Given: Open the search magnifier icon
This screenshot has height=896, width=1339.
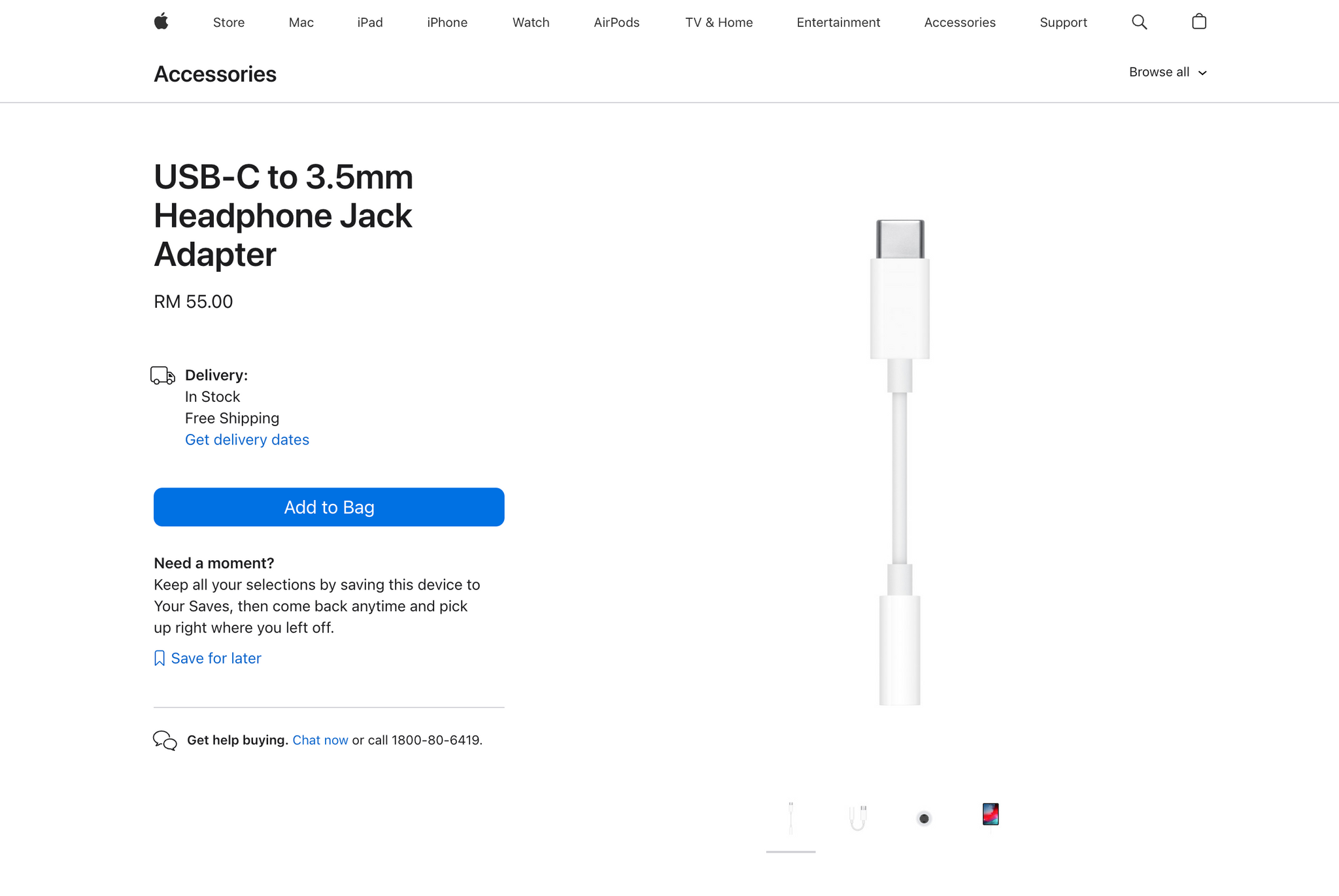Looking at the screenshot, I should pos(1139,22).
